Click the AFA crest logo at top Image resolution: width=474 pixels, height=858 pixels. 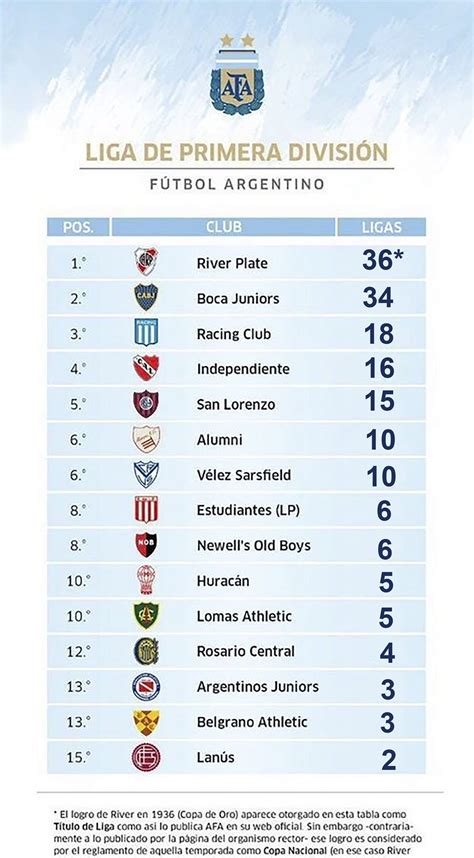pyautogui.click(x=237, y=75)
